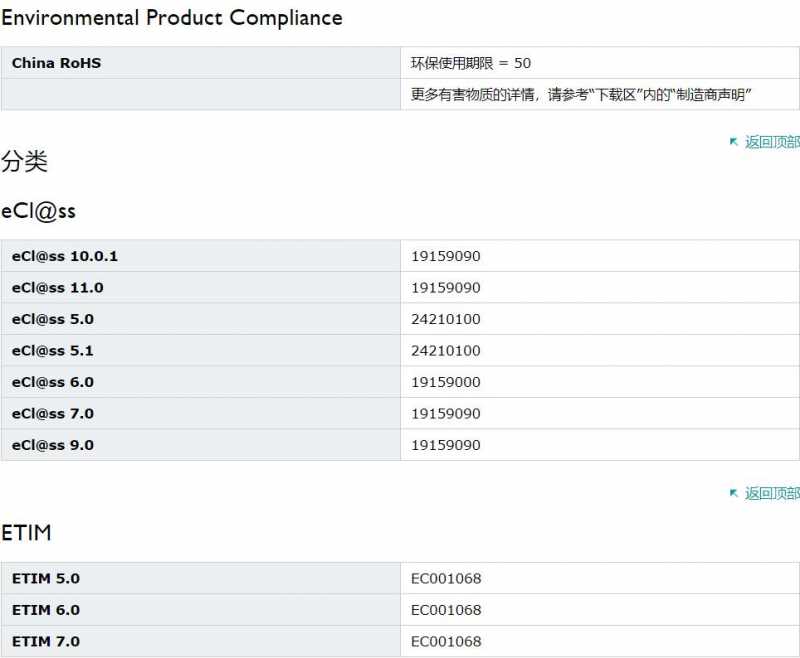Click eCl@ss 6.0 value 19159000
800x658 pixels.
pos(445,382)
